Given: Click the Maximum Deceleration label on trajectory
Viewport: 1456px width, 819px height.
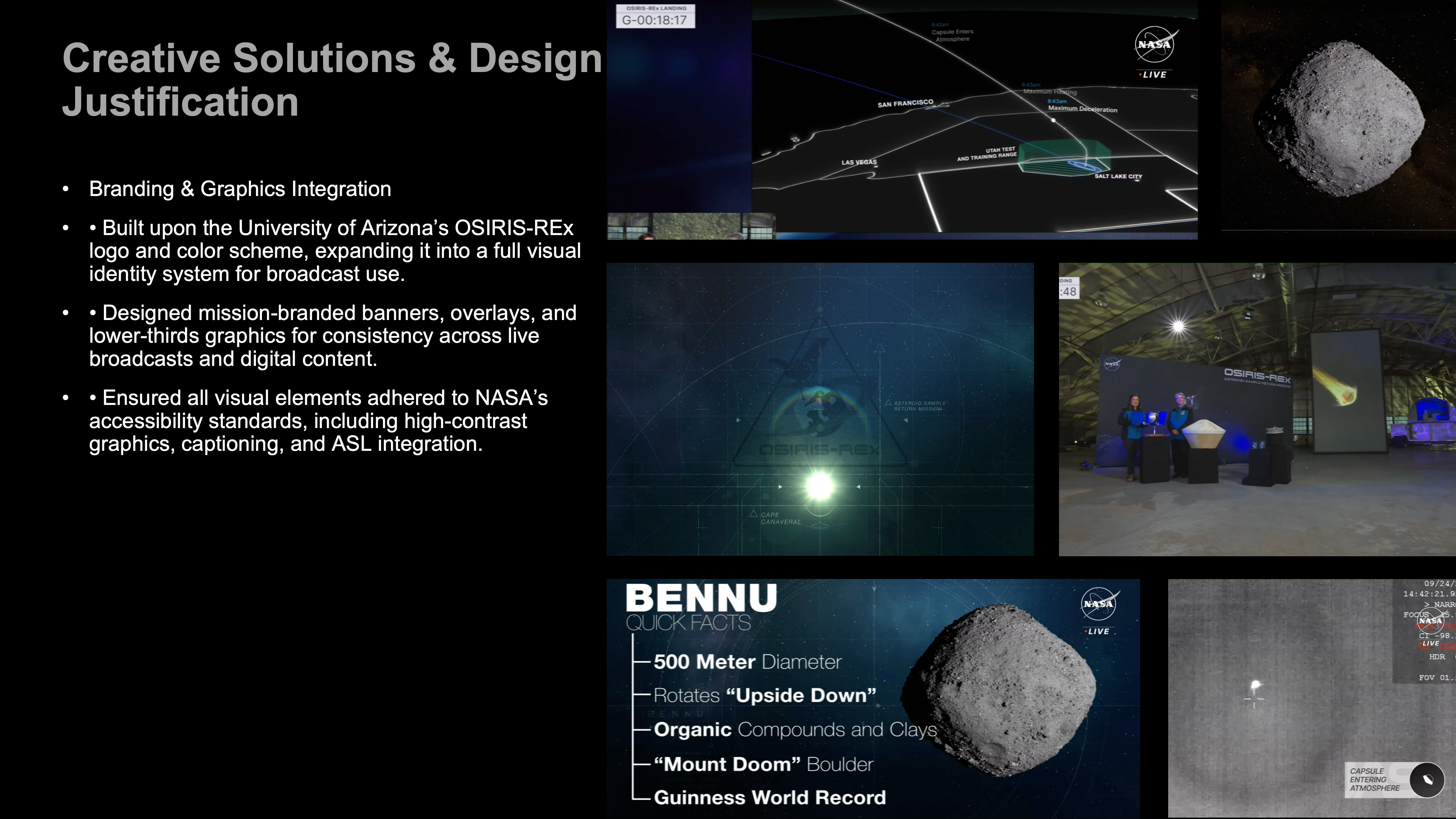Looking at the screenshot, I should point(1083,108).
